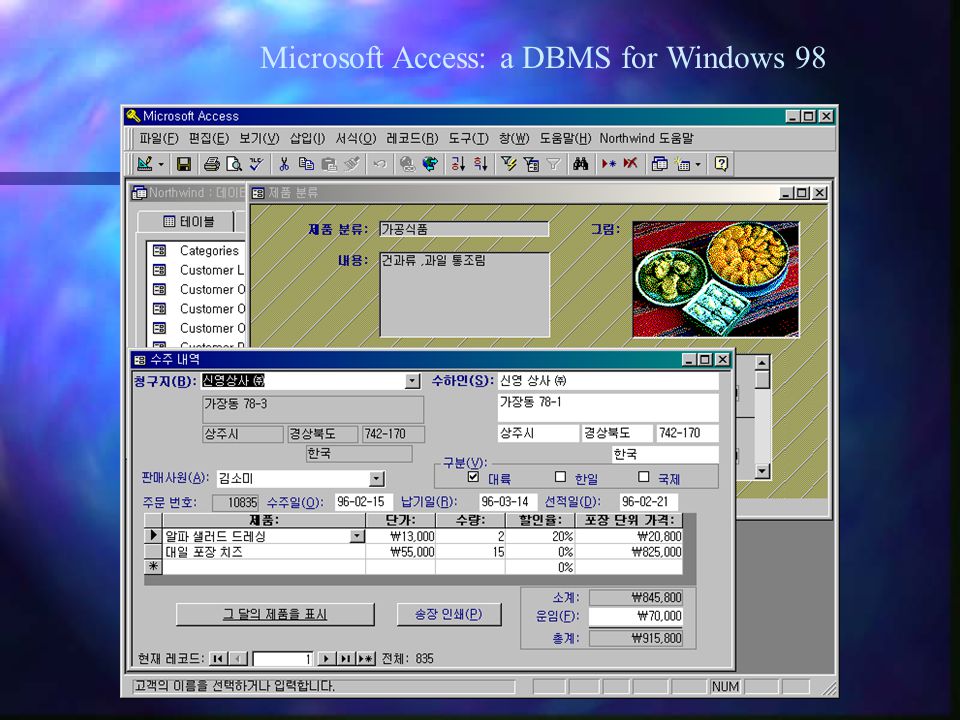Click the Sort Ascending icon
960x720 pixels.
[x=458, y=164]
